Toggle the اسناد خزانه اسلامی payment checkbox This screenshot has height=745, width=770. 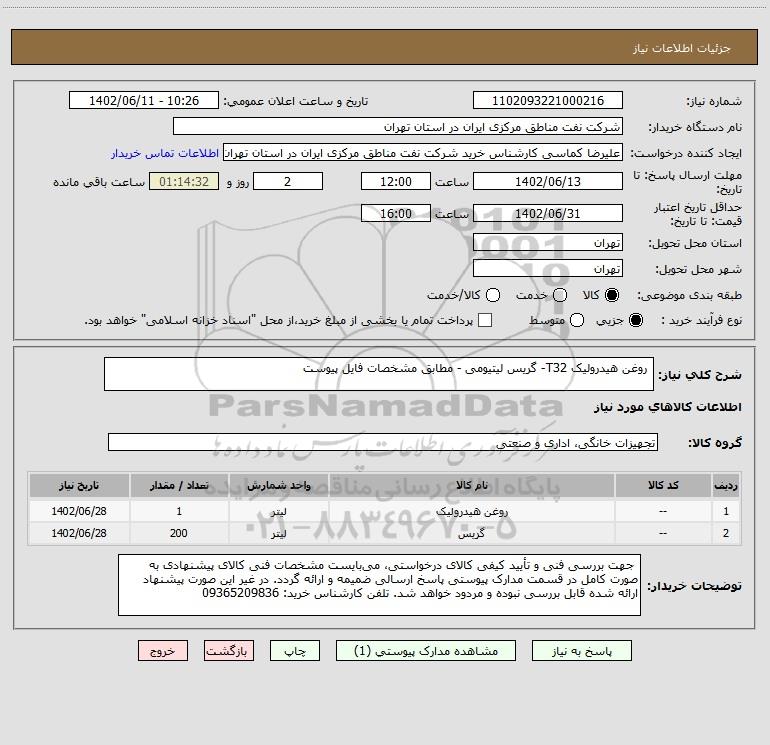(485, 320)
